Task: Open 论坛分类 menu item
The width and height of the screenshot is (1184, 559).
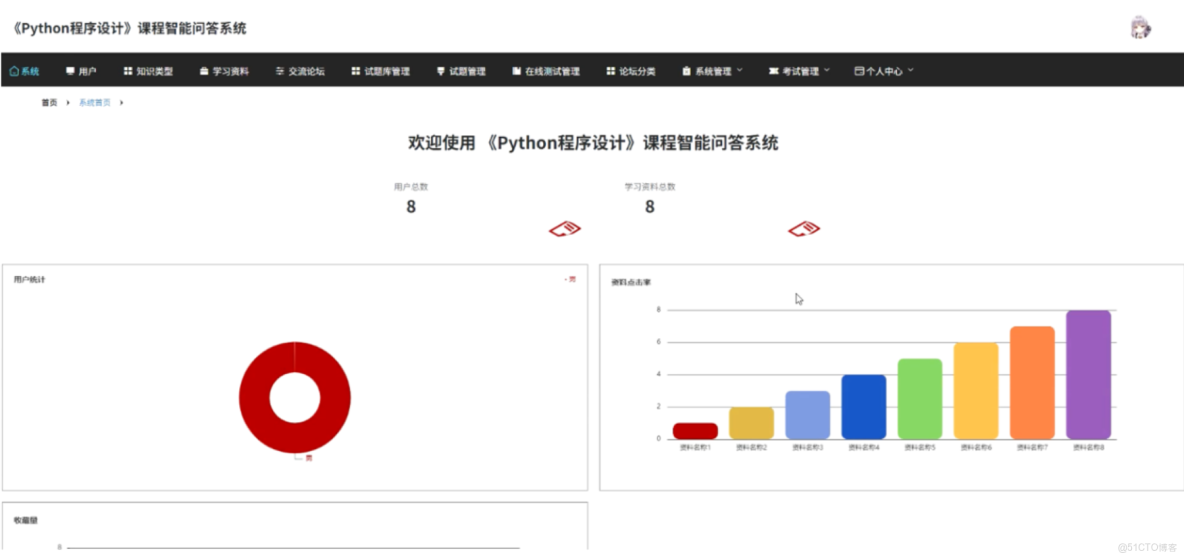Action: [631, 72]
